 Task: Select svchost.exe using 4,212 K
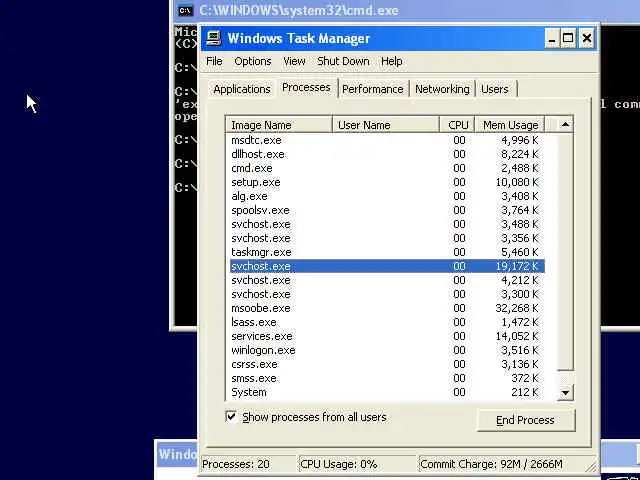pyautogui.click(x=386, y=280)
